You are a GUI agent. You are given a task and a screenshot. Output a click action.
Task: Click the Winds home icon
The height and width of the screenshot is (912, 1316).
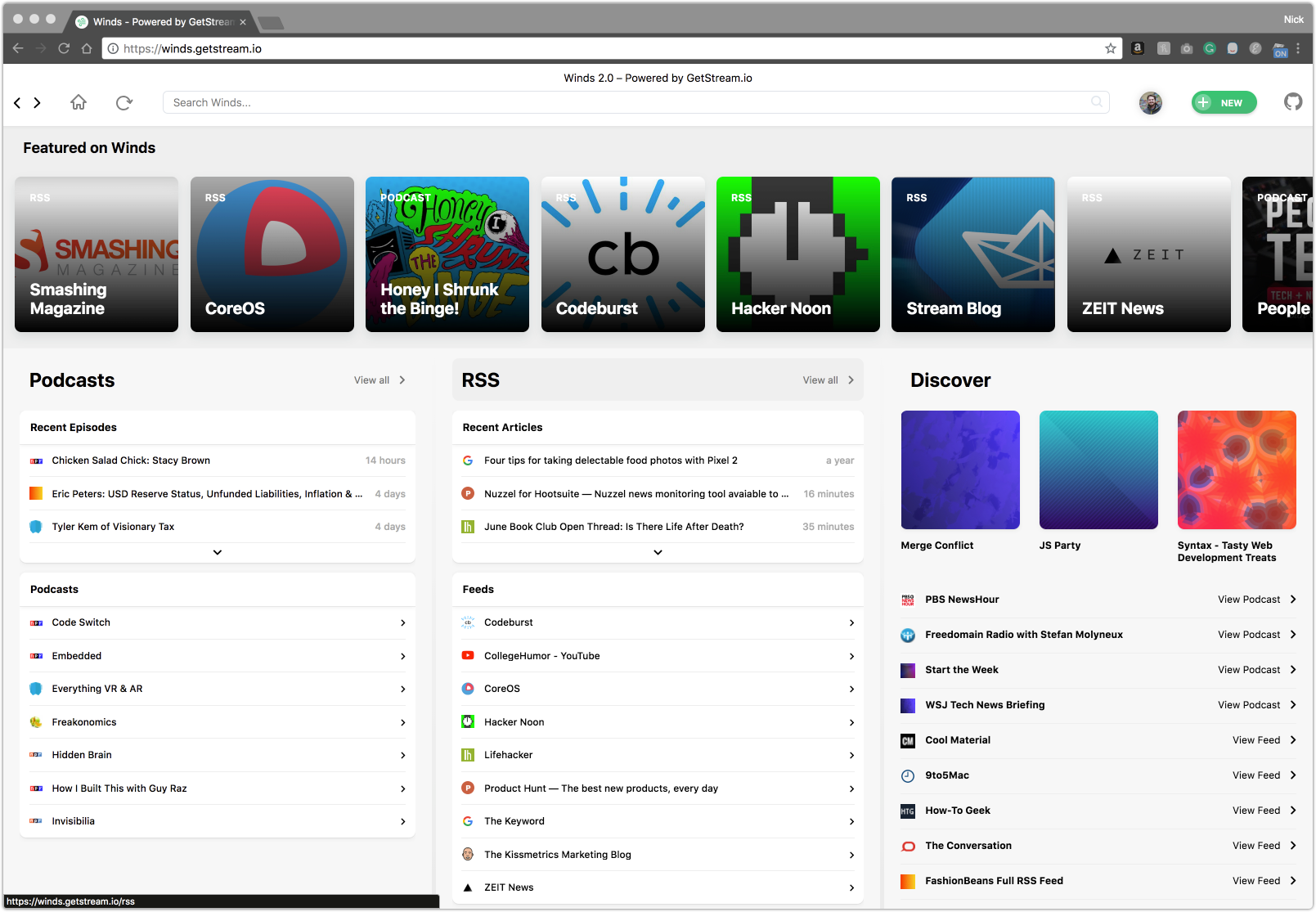pos(79,102)
